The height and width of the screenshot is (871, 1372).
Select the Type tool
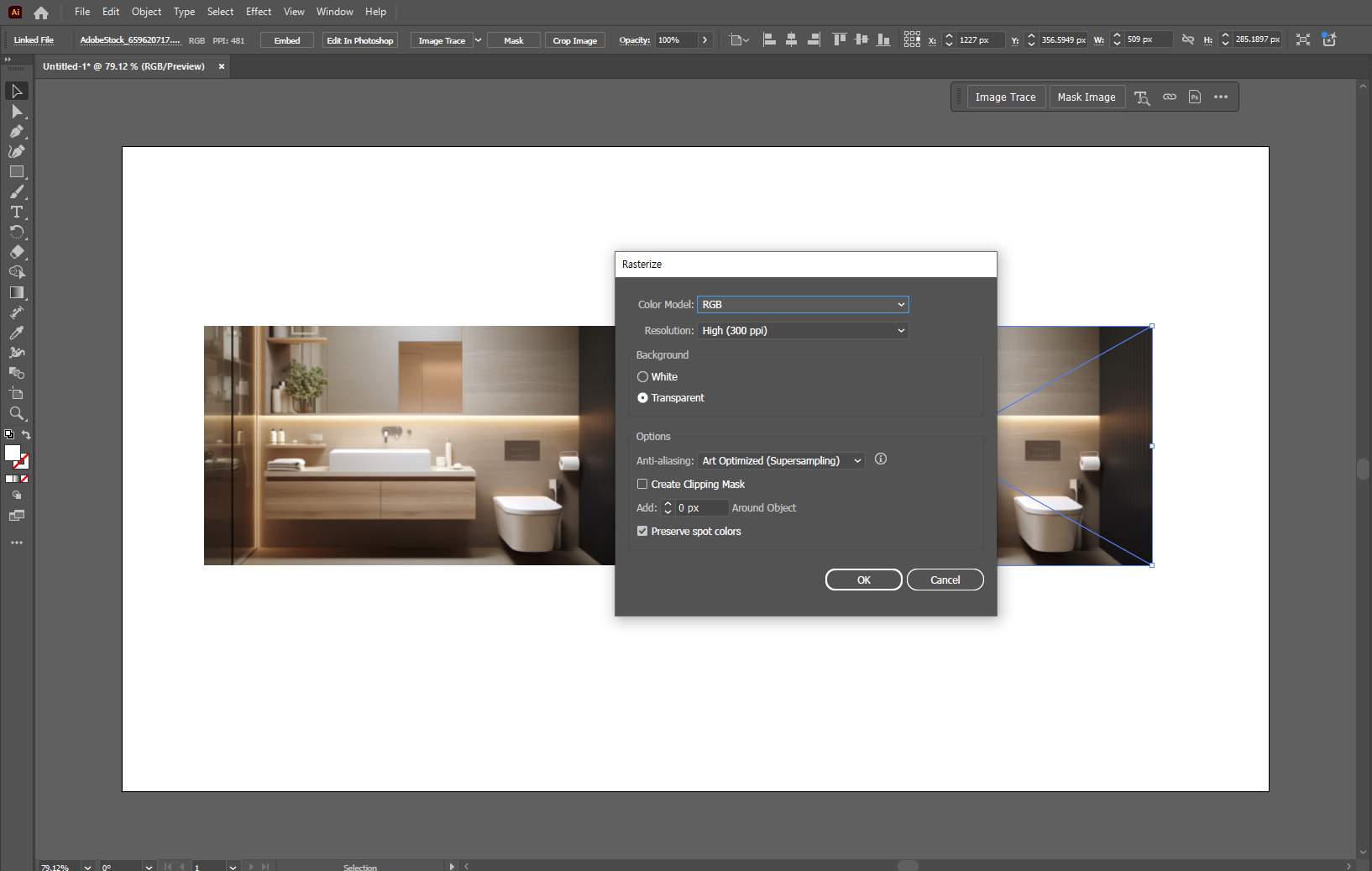point(17,212)
